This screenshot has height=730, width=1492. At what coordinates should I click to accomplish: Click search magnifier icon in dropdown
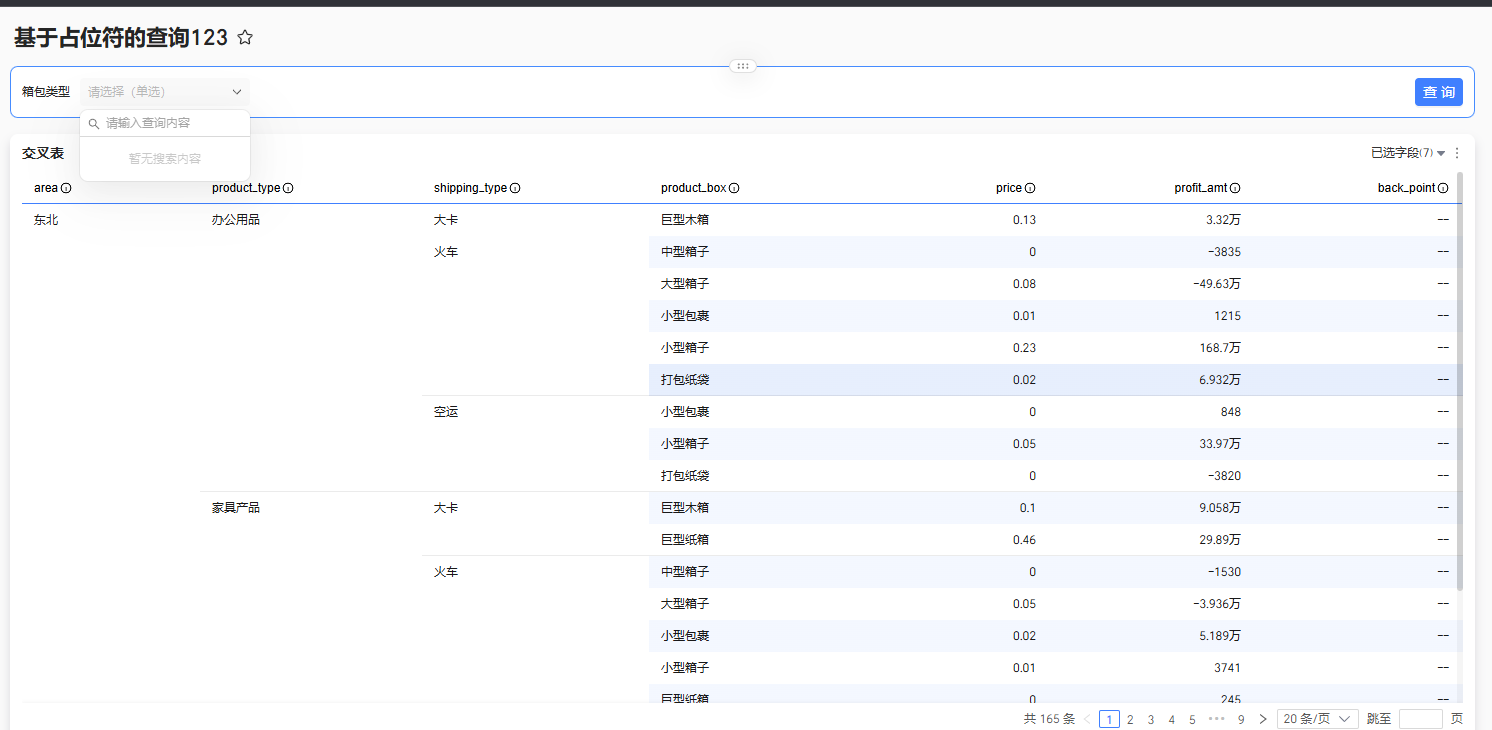(x=94, y=124)
